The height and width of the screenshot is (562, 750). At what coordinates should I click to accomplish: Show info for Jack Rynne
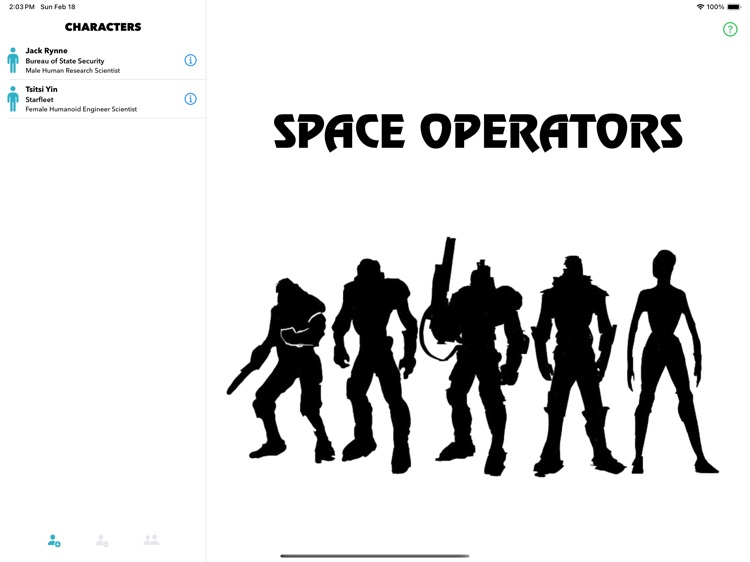(190, 60)
